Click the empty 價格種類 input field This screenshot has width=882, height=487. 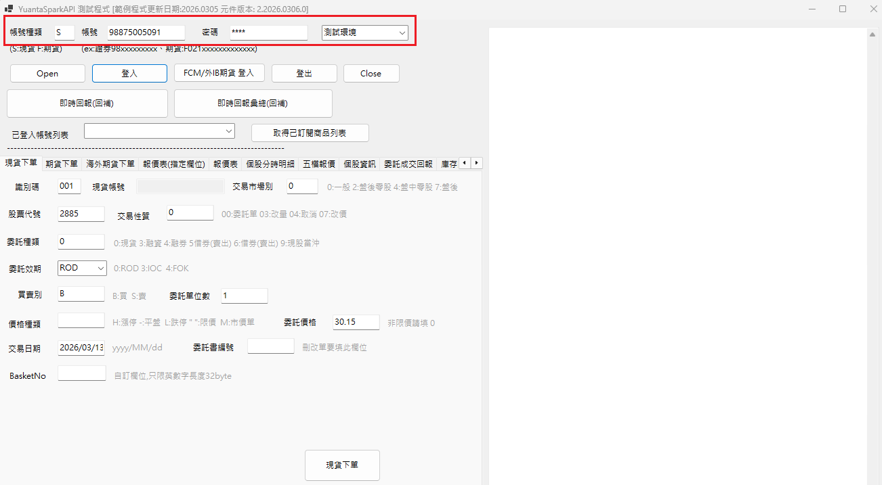pyautogui.click(x=81, y=321)
